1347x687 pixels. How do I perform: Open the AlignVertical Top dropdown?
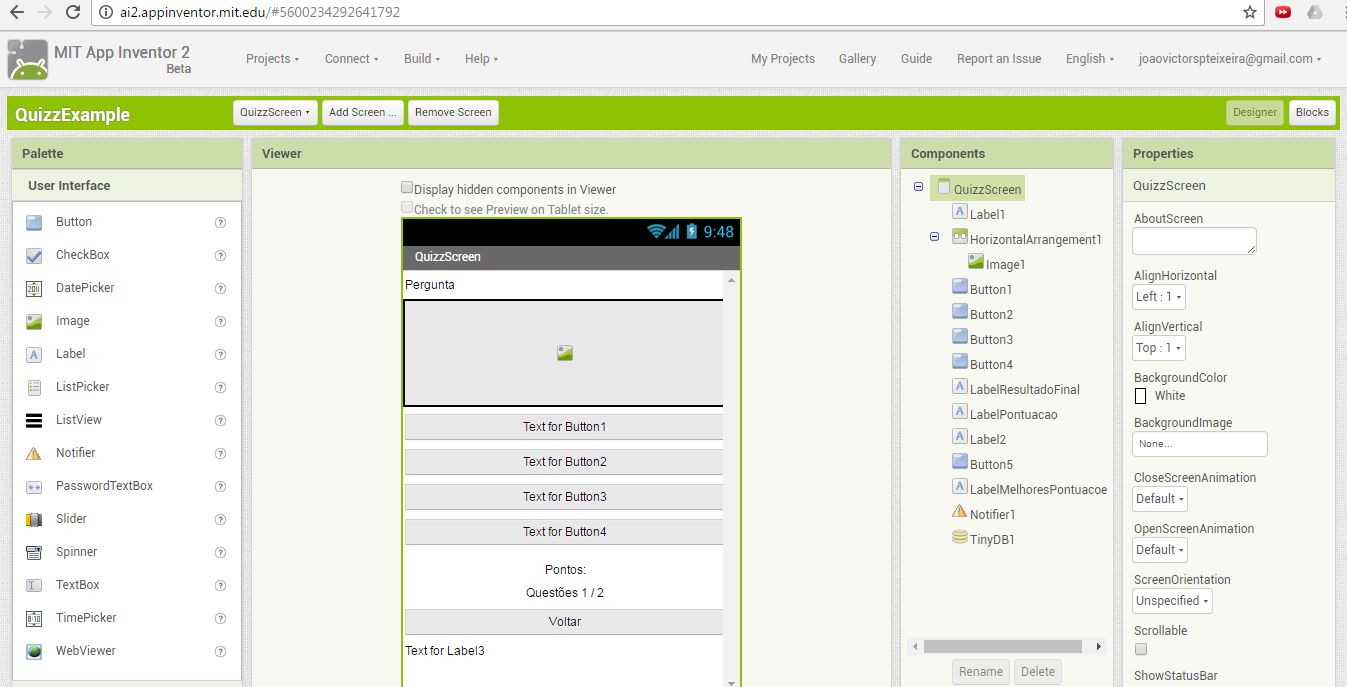pos(1159,348)
